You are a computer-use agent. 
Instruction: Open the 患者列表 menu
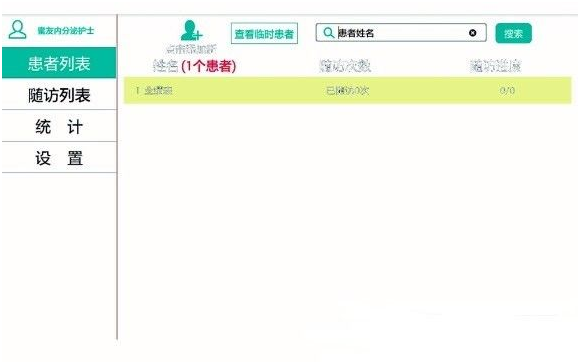point(59,63)
